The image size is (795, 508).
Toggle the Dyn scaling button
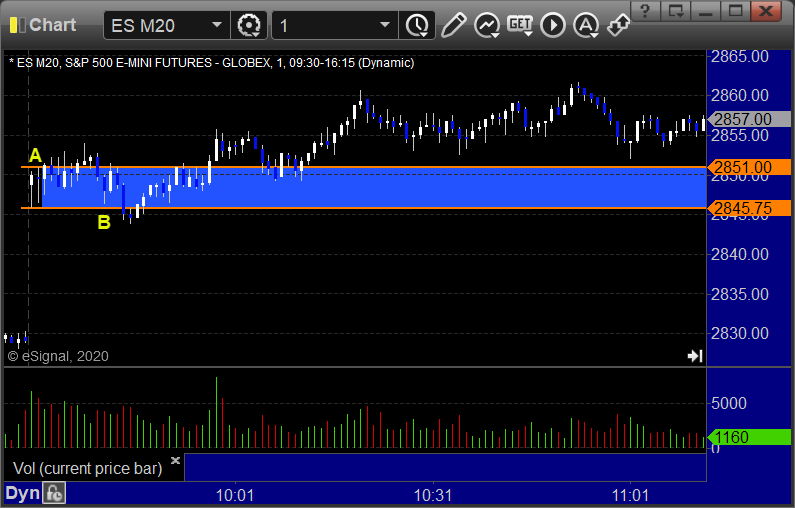[22, 493]
